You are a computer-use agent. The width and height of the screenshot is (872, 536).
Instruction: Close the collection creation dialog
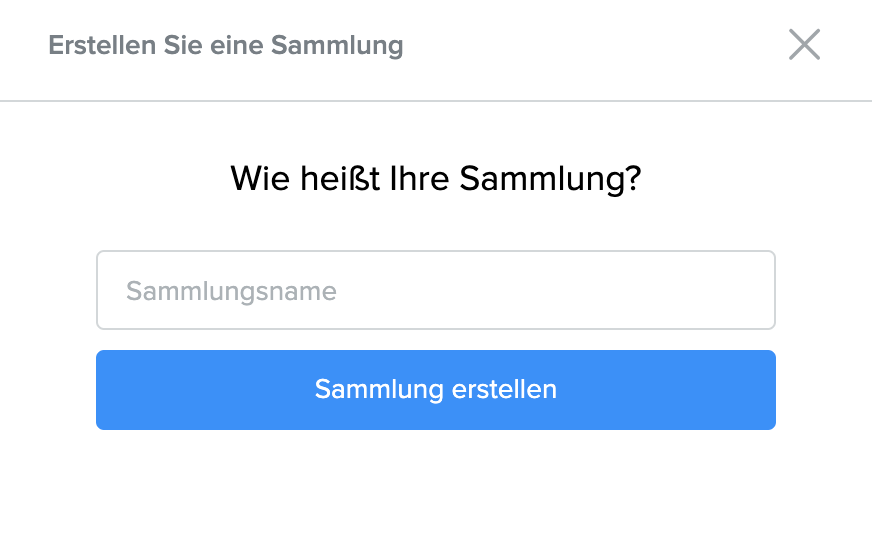804,45
